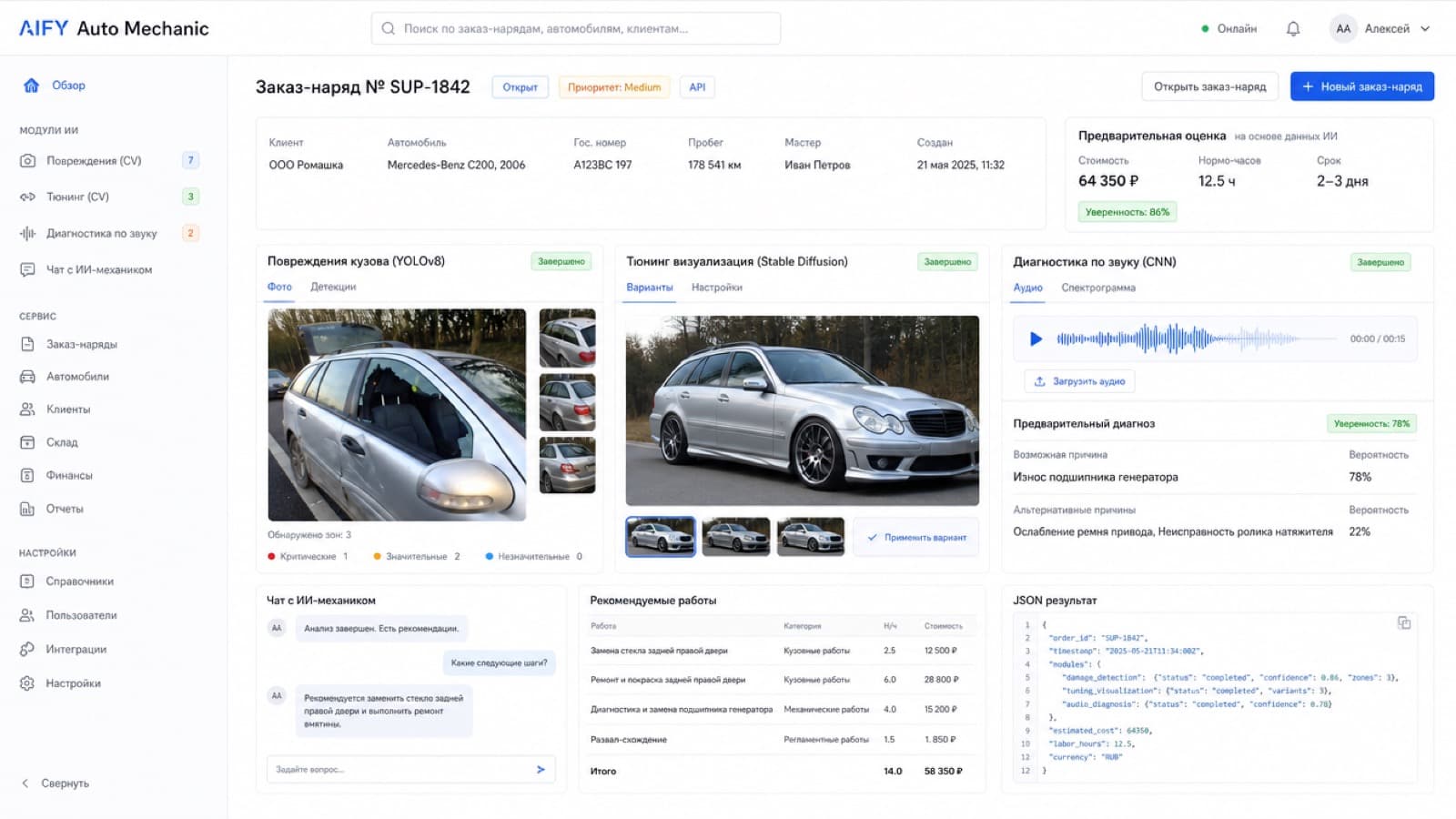
Task: Click the Приоритет: Medium badge
Action: [614, 87]
